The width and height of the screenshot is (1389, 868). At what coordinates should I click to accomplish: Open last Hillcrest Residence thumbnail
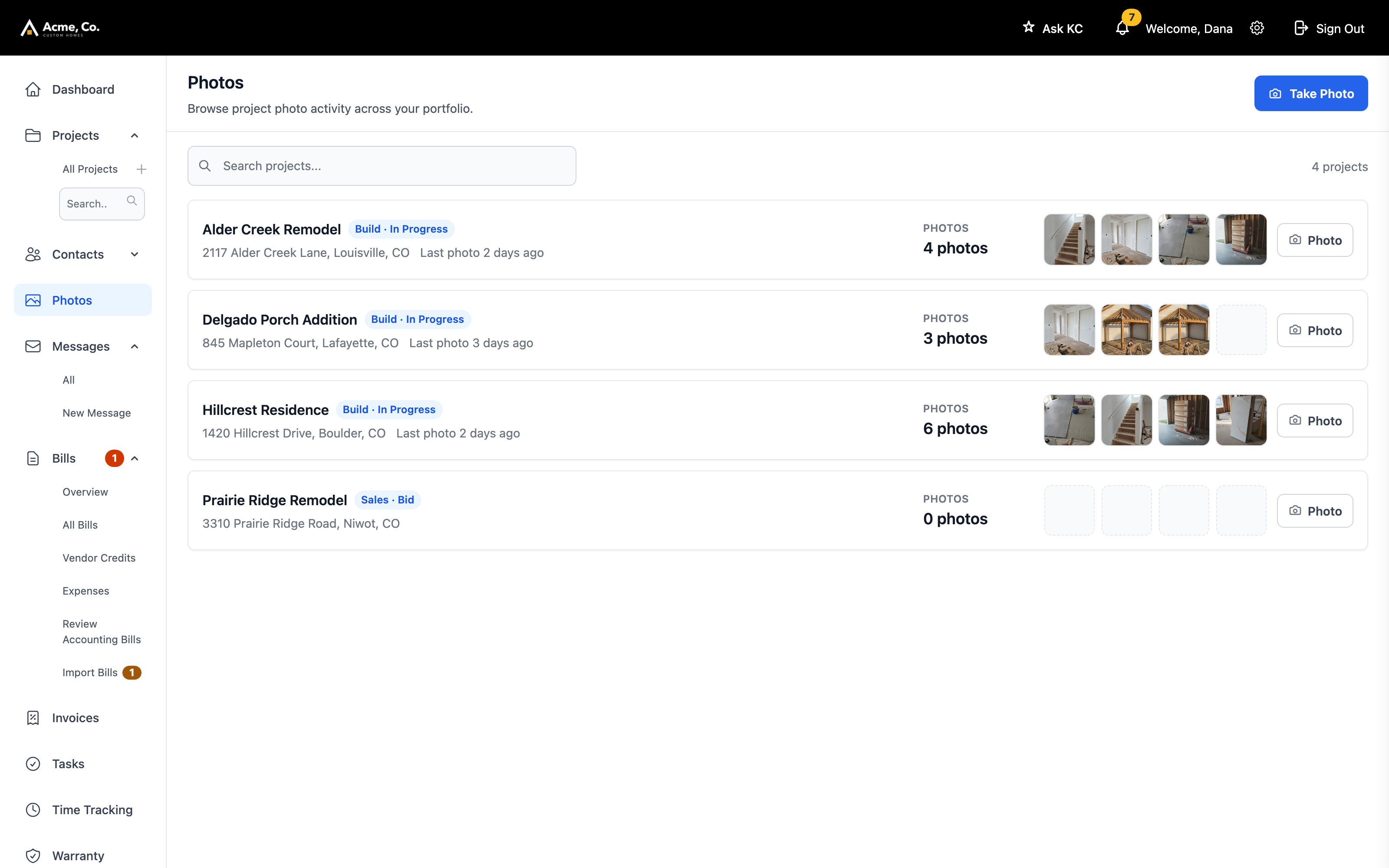click(1241, 420)
